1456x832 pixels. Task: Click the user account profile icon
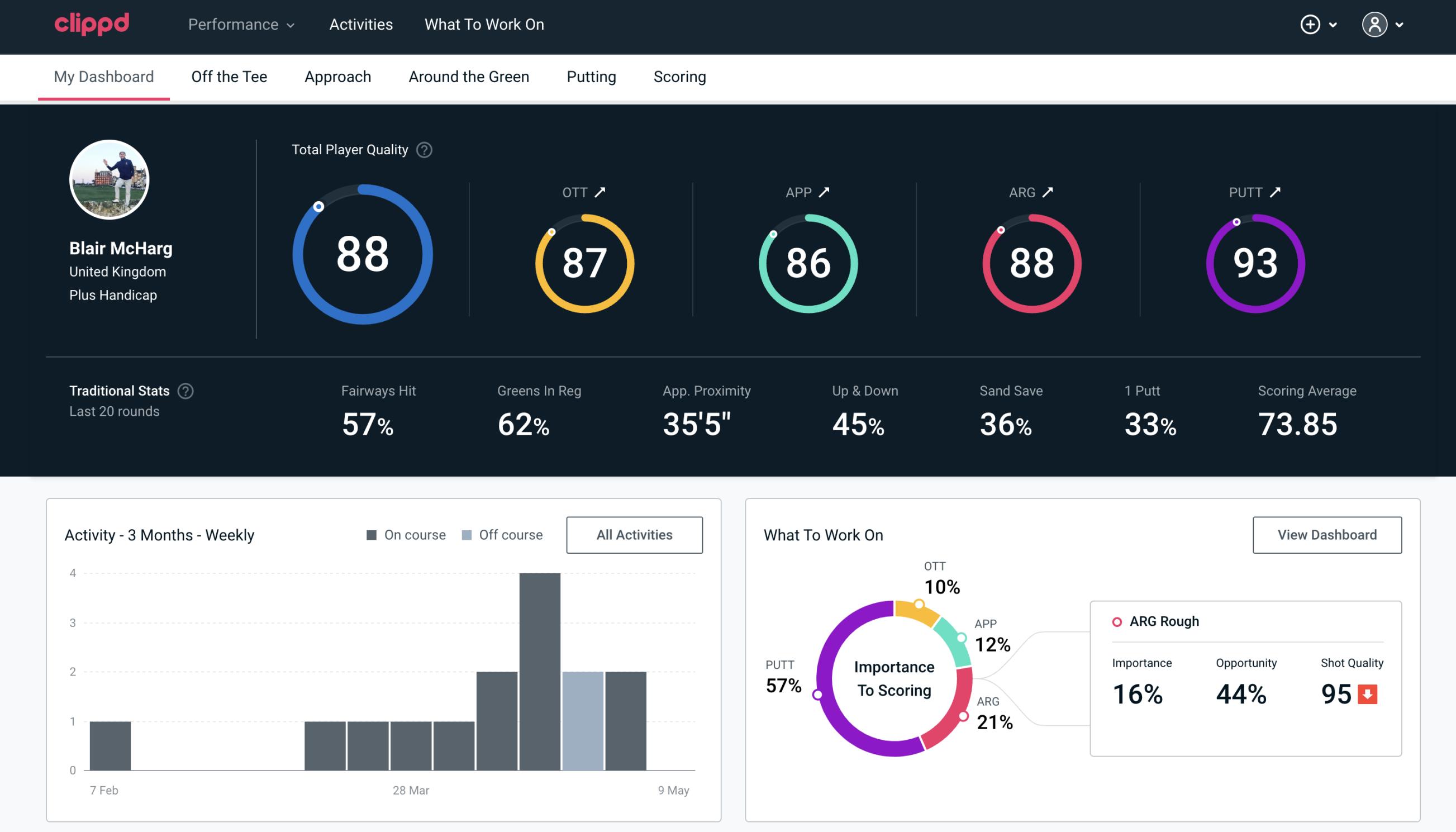pos(1374,24)
